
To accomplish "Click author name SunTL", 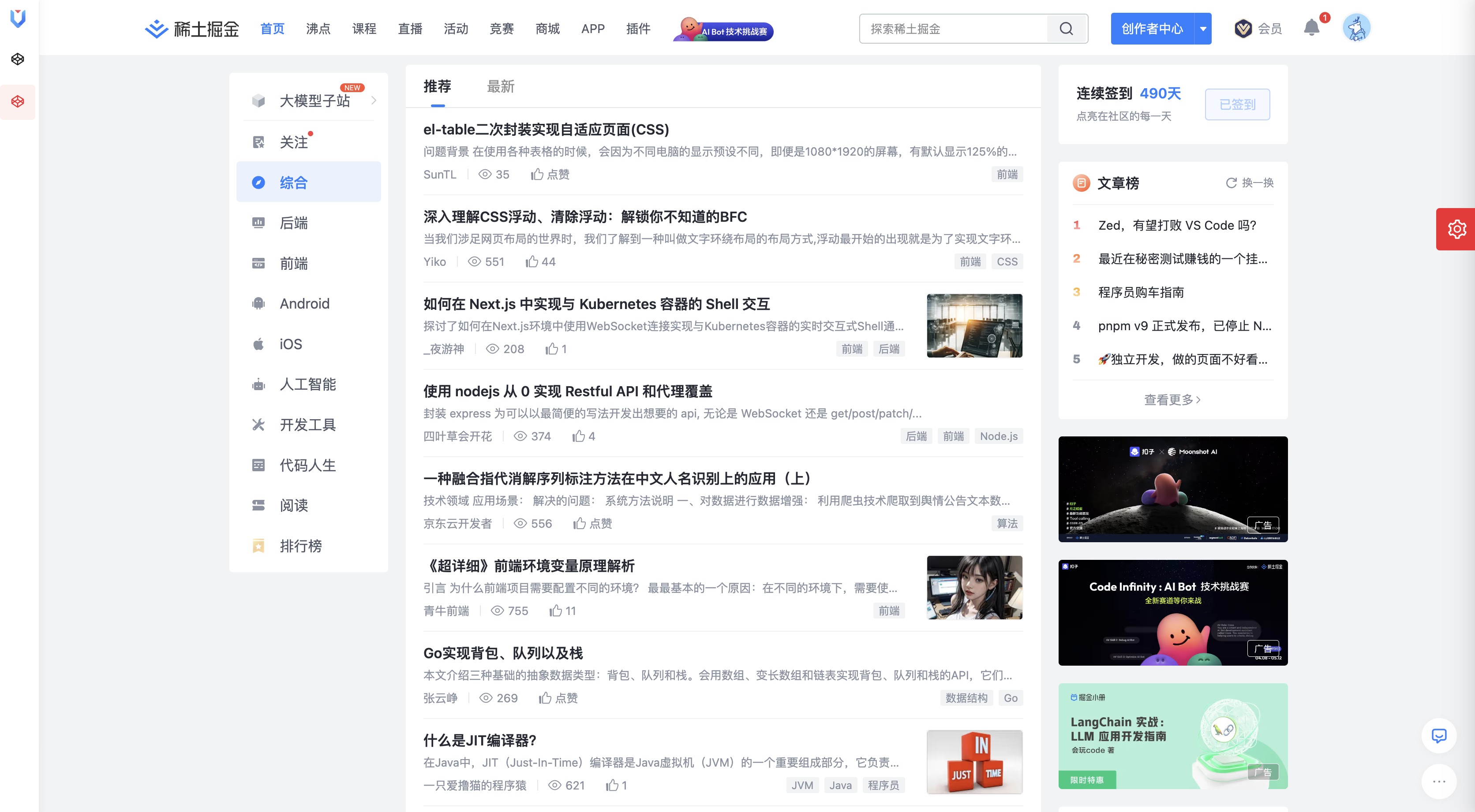I will tap(440, 174).
